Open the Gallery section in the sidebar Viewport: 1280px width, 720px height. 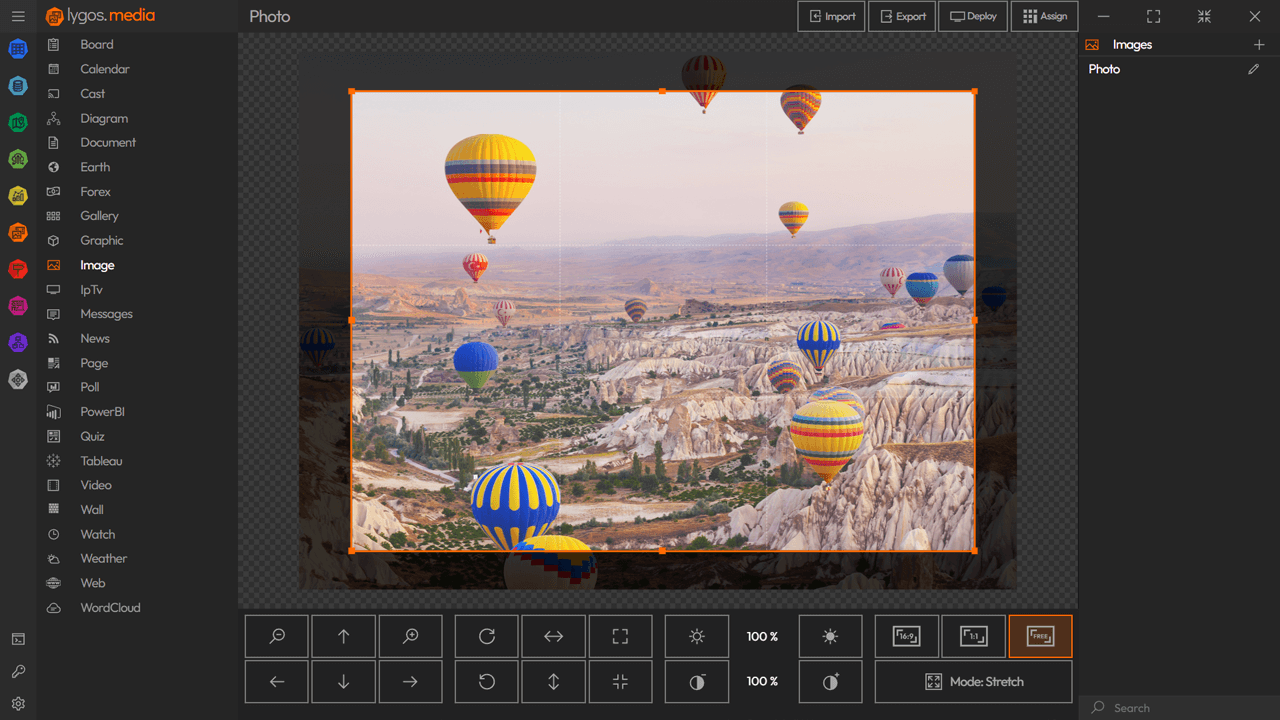pyautogui.click(x=99, y=215)
